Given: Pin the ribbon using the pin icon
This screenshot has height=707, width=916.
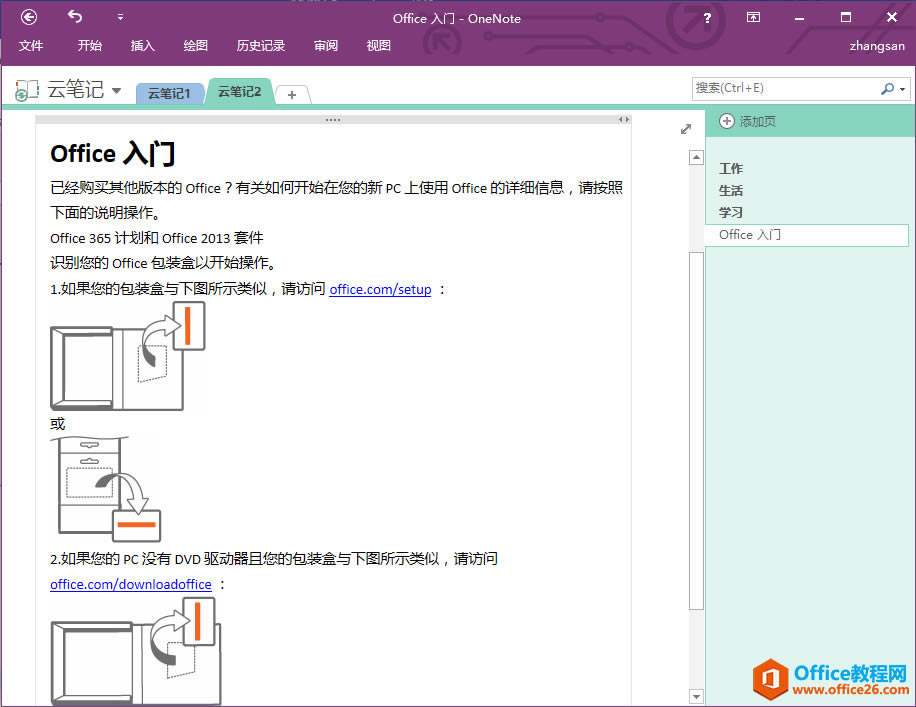Looking at the screenshot, I should [x=753, y=17].
